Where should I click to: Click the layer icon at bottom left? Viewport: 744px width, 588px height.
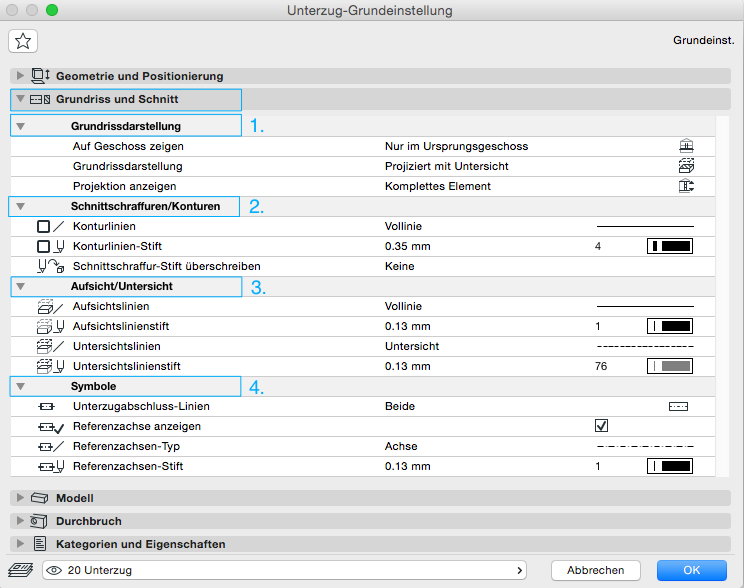pyautogui.click(x=21, y=570)
